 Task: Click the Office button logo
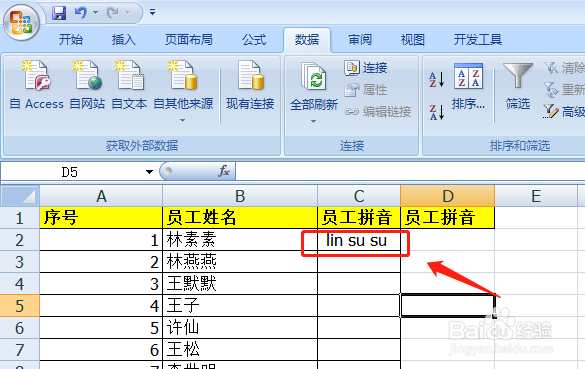click(x=21, y=22)
